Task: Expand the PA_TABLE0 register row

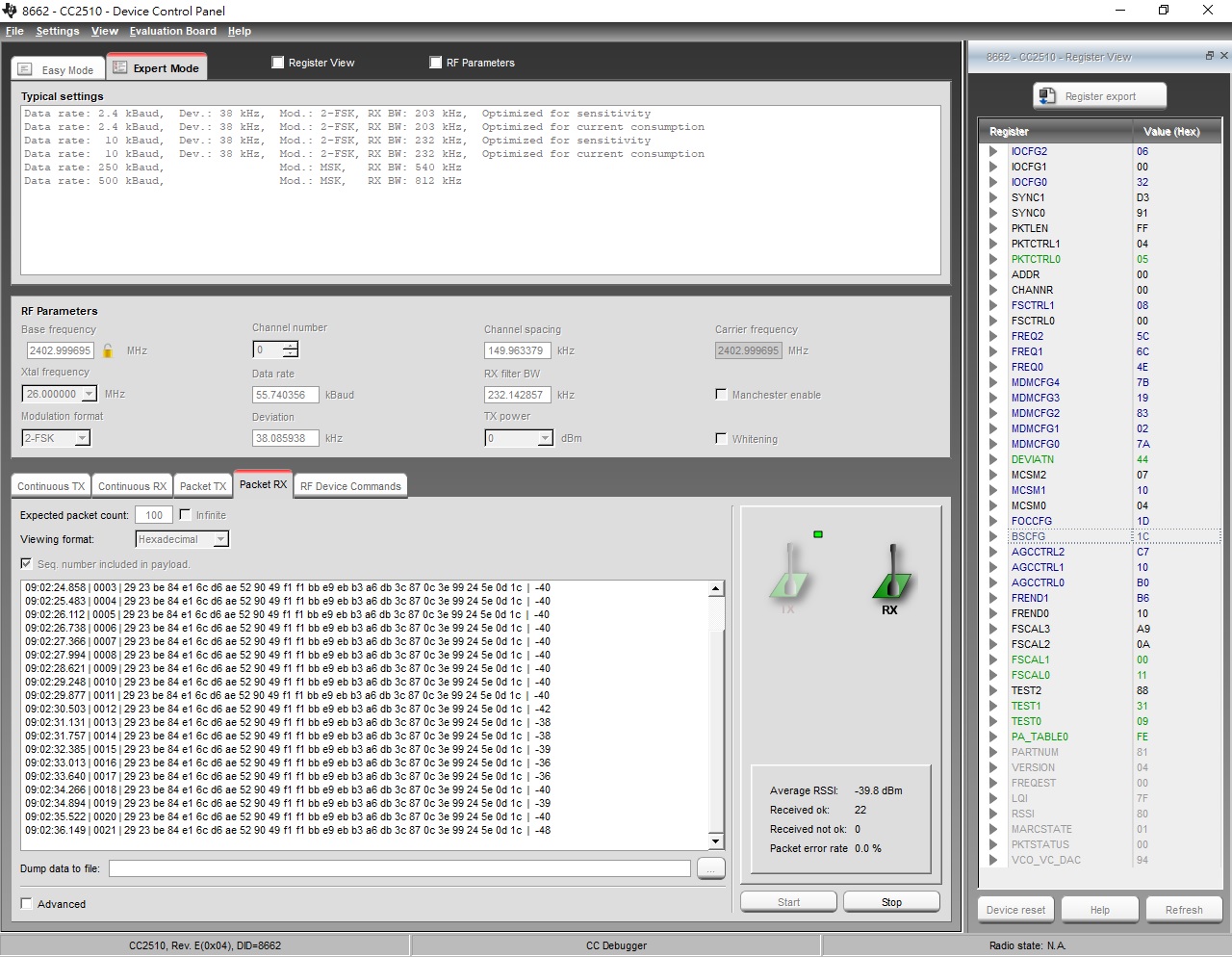Action: click(993, 737)
